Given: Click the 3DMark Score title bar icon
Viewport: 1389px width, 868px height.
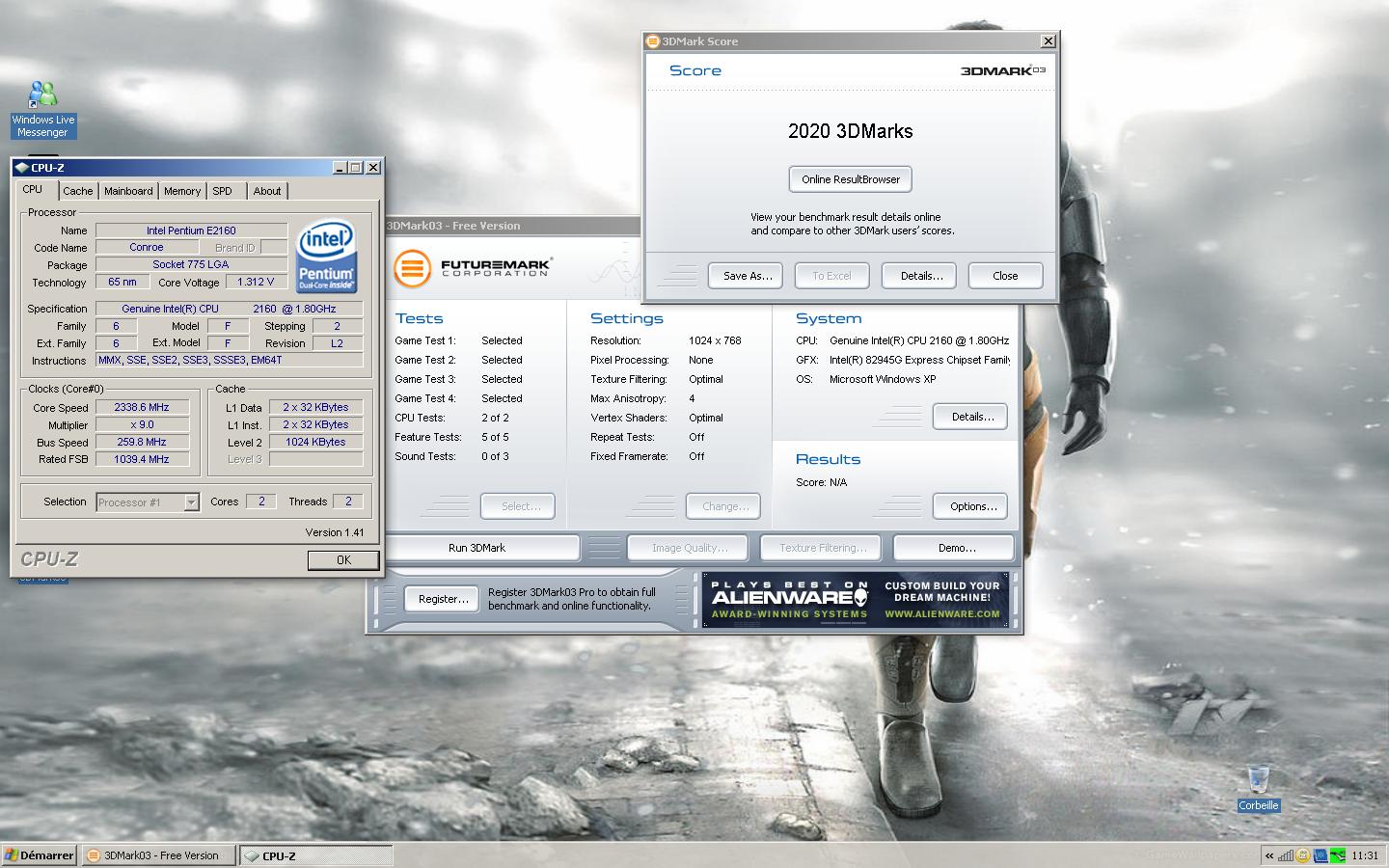Looking at the screenshot, I should click(653, 41).
